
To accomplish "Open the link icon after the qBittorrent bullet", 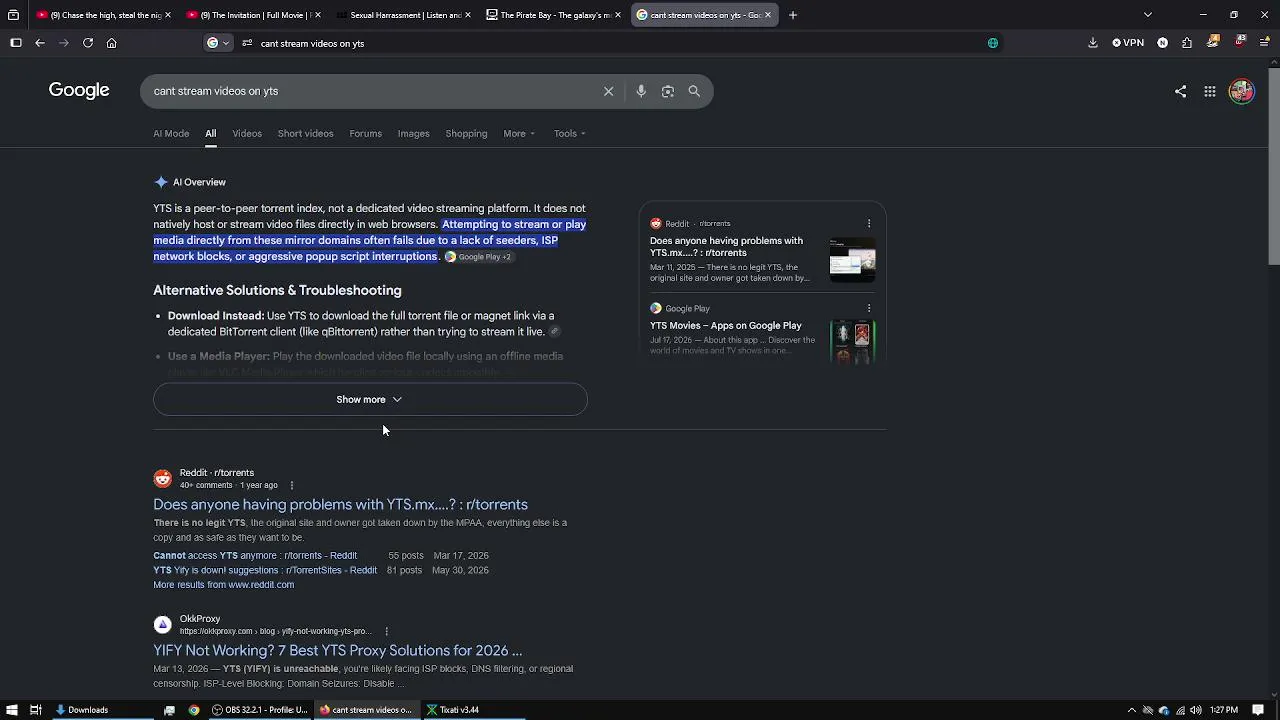I will (554, 332).
